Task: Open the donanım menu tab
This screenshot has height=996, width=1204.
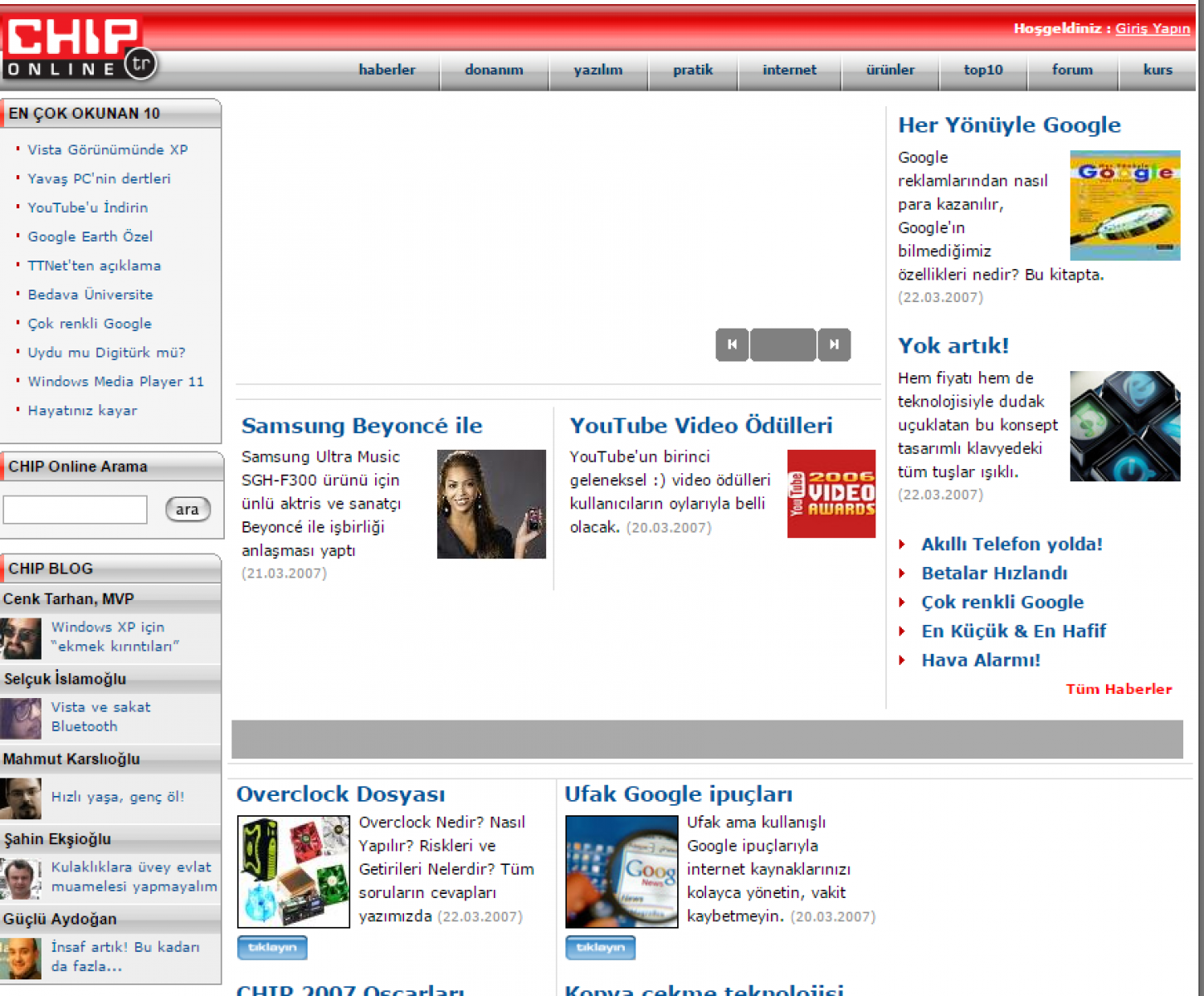Action: pyautogui.click(x=494, y=70)
